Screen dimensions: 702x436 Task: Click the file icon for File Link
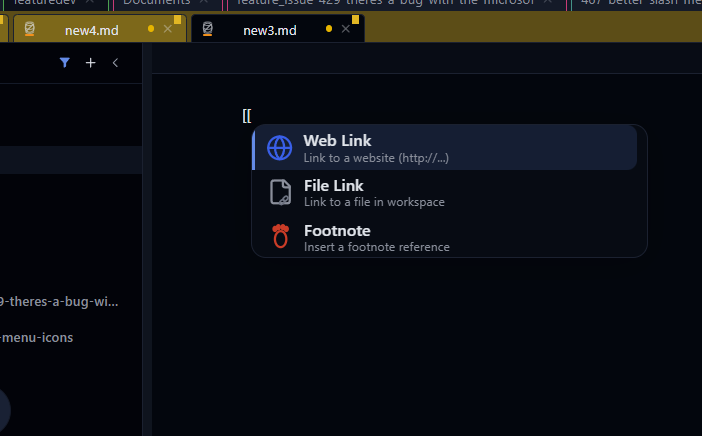coord(280,192)
